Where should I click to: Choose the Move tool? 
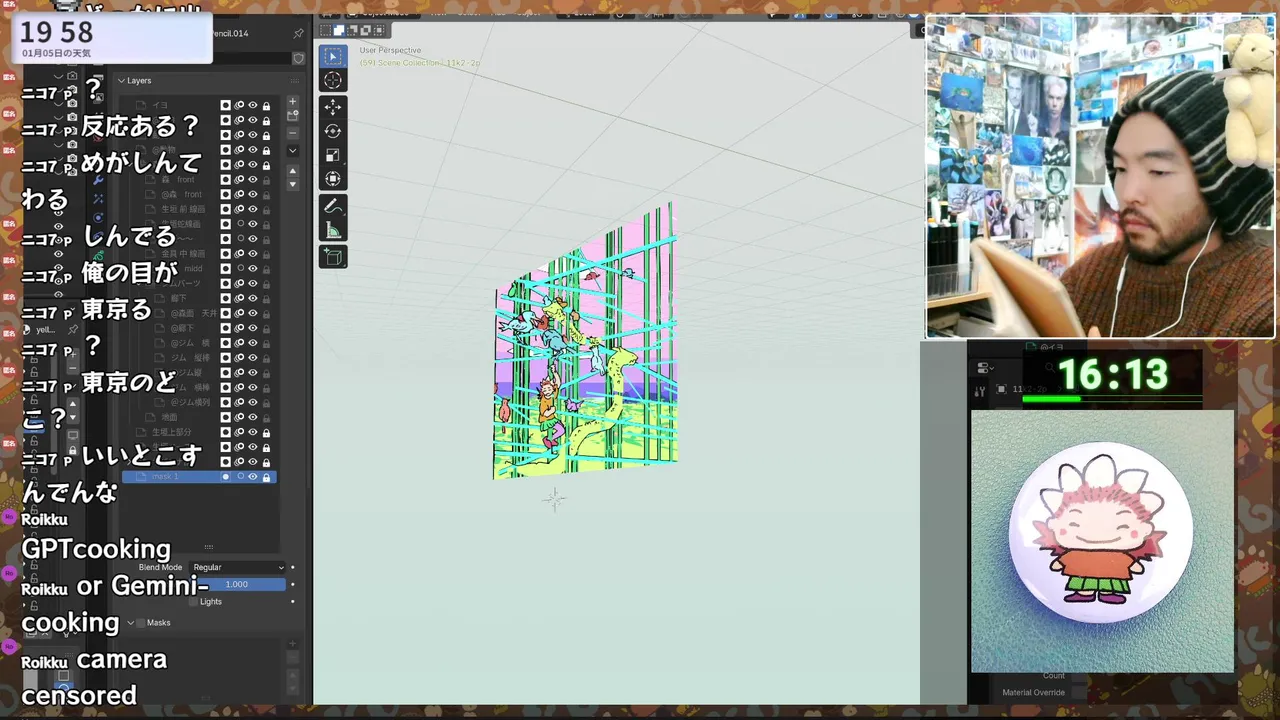(333, 107)
